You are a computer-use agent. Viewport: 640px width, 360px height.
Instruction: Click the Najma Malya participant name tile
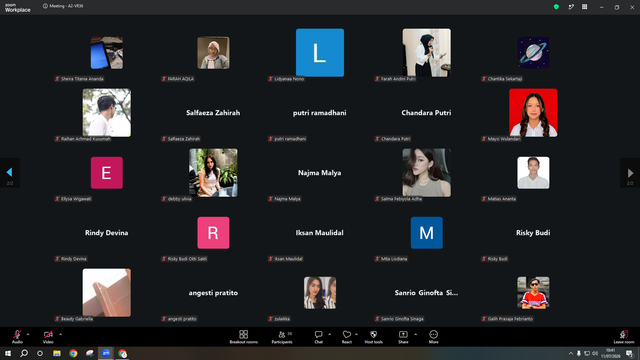[x=320, y=173]
